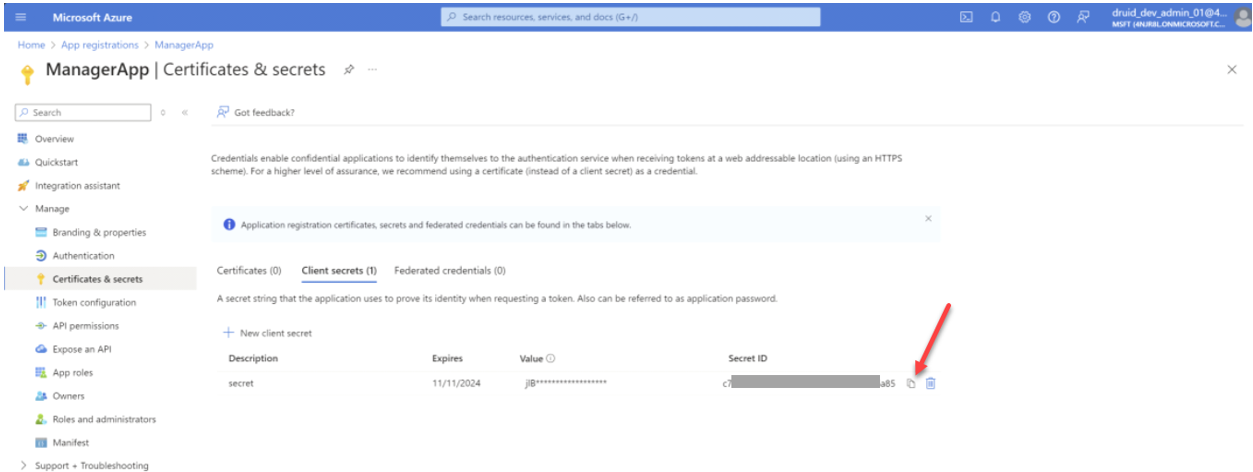Select the Client secrets (1) tab

(x=339, y=271)
